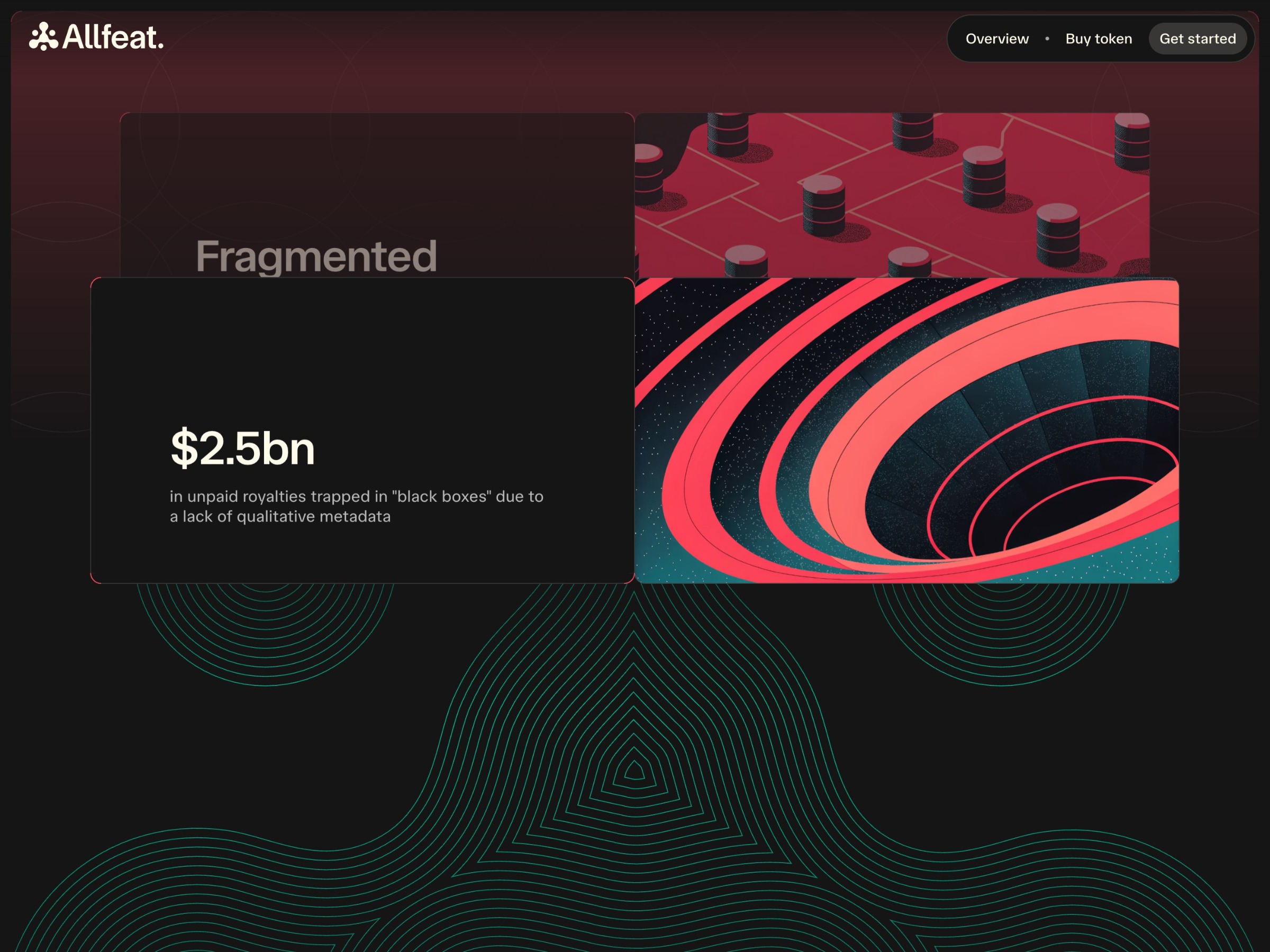Click the Get started button
The height and width of the screenshot is (952, 1270).
pyautogui.click(x=1197, y=39)
